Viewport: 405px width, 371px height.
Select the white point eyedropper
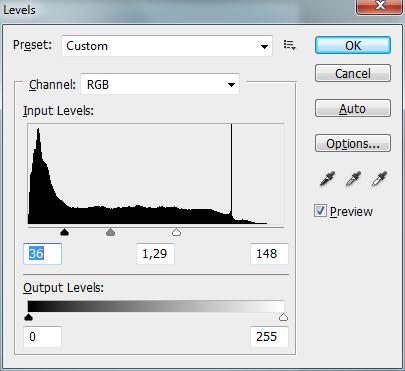coord(379,179)
